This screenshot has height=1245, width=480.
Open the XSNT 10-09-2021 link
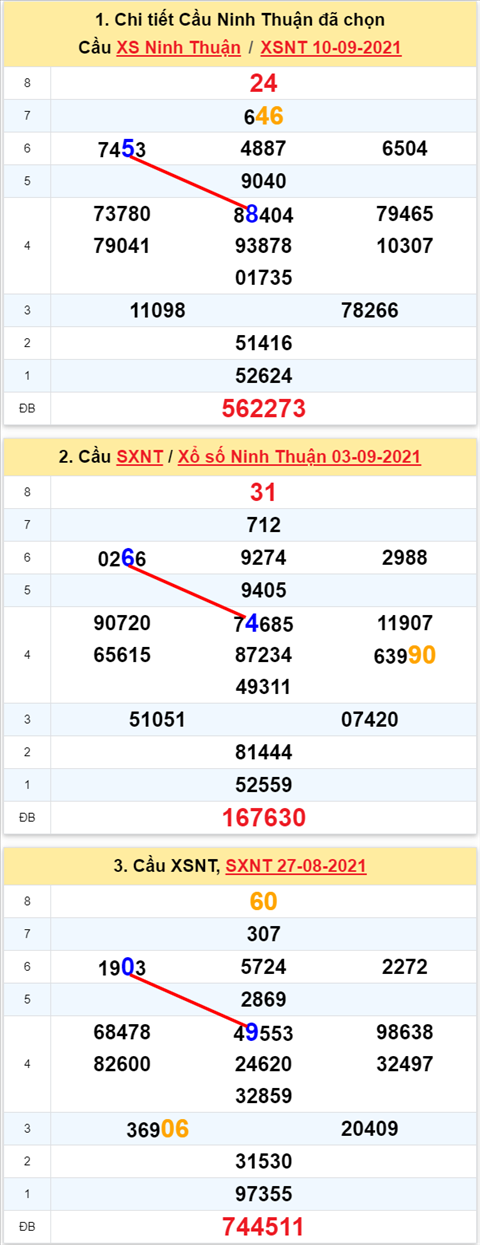(x=331, y=48)
